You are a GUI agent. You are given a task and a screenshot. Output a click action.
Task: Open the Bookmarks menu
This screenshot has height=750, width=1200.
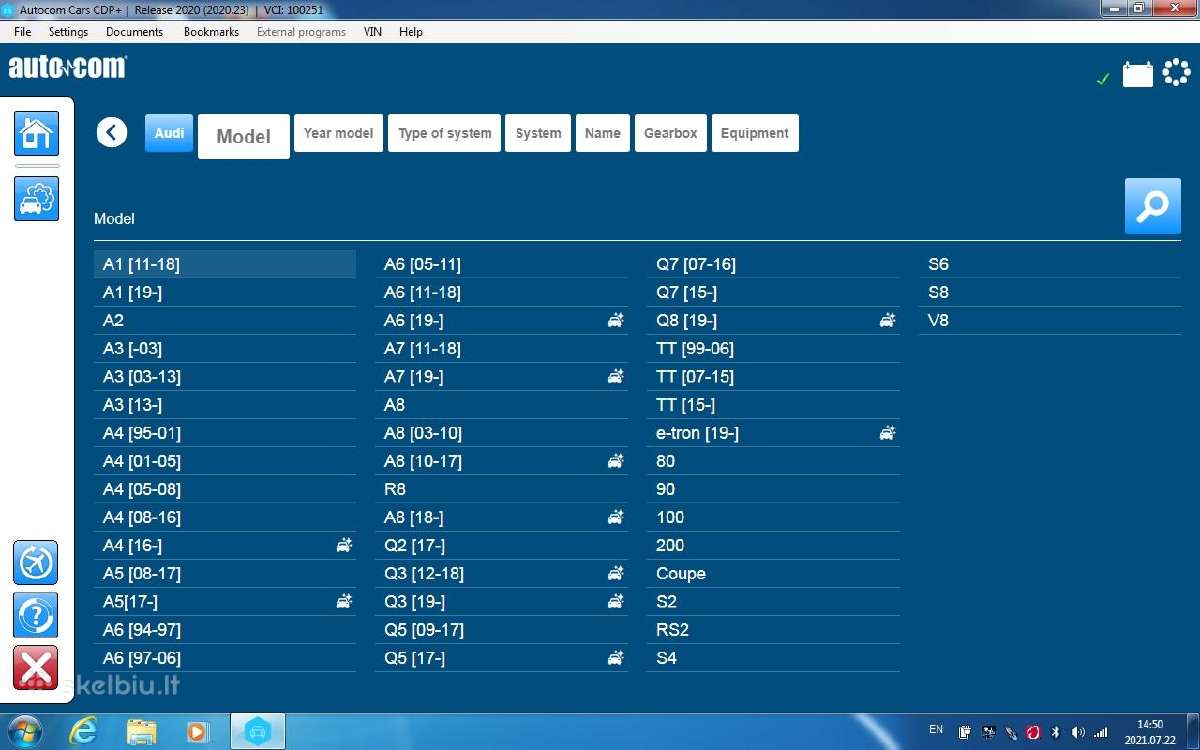coord(211,32)
